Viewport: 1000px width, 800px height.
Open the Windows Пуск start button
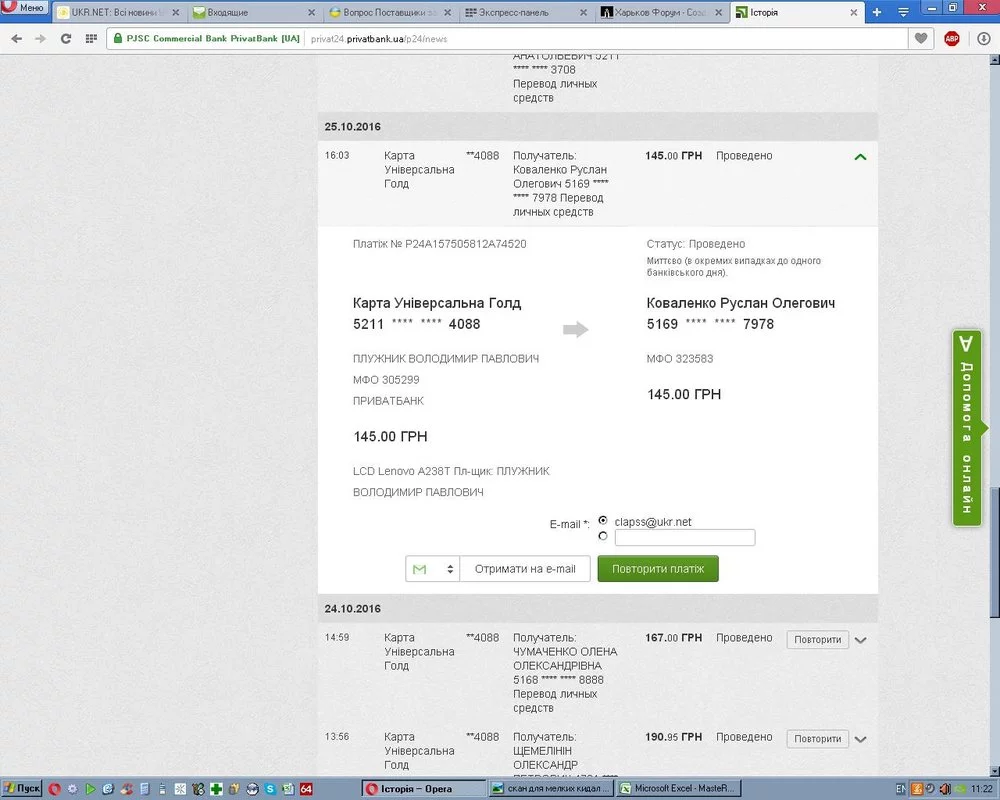coord(22,789)
